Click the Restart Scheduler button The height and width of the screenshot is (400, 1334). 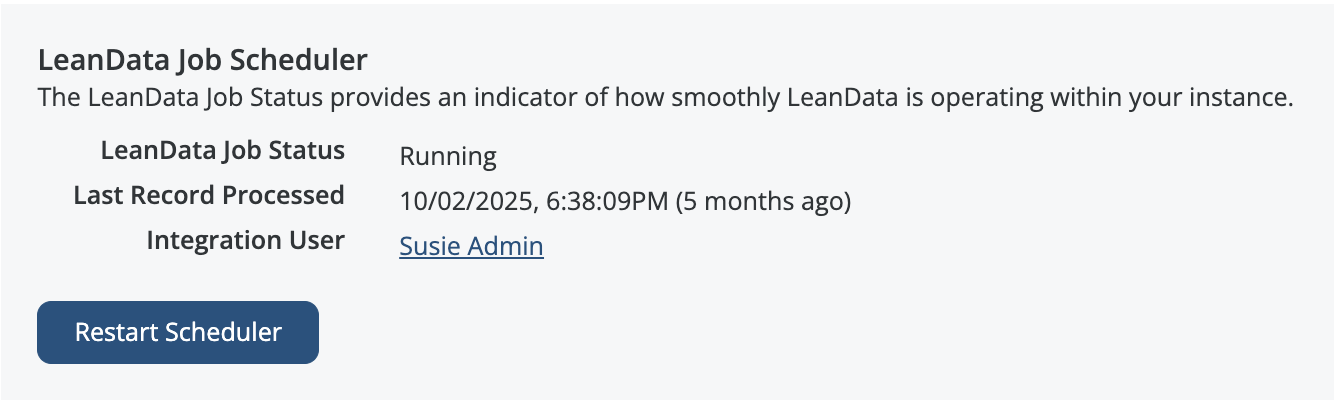point(178,332)
